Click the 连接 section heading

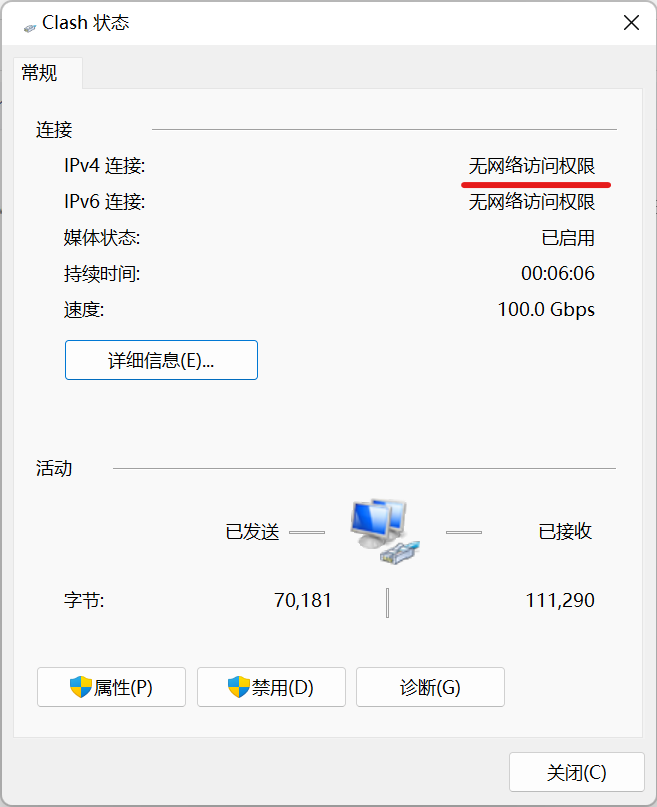click(x=54, y=130)
